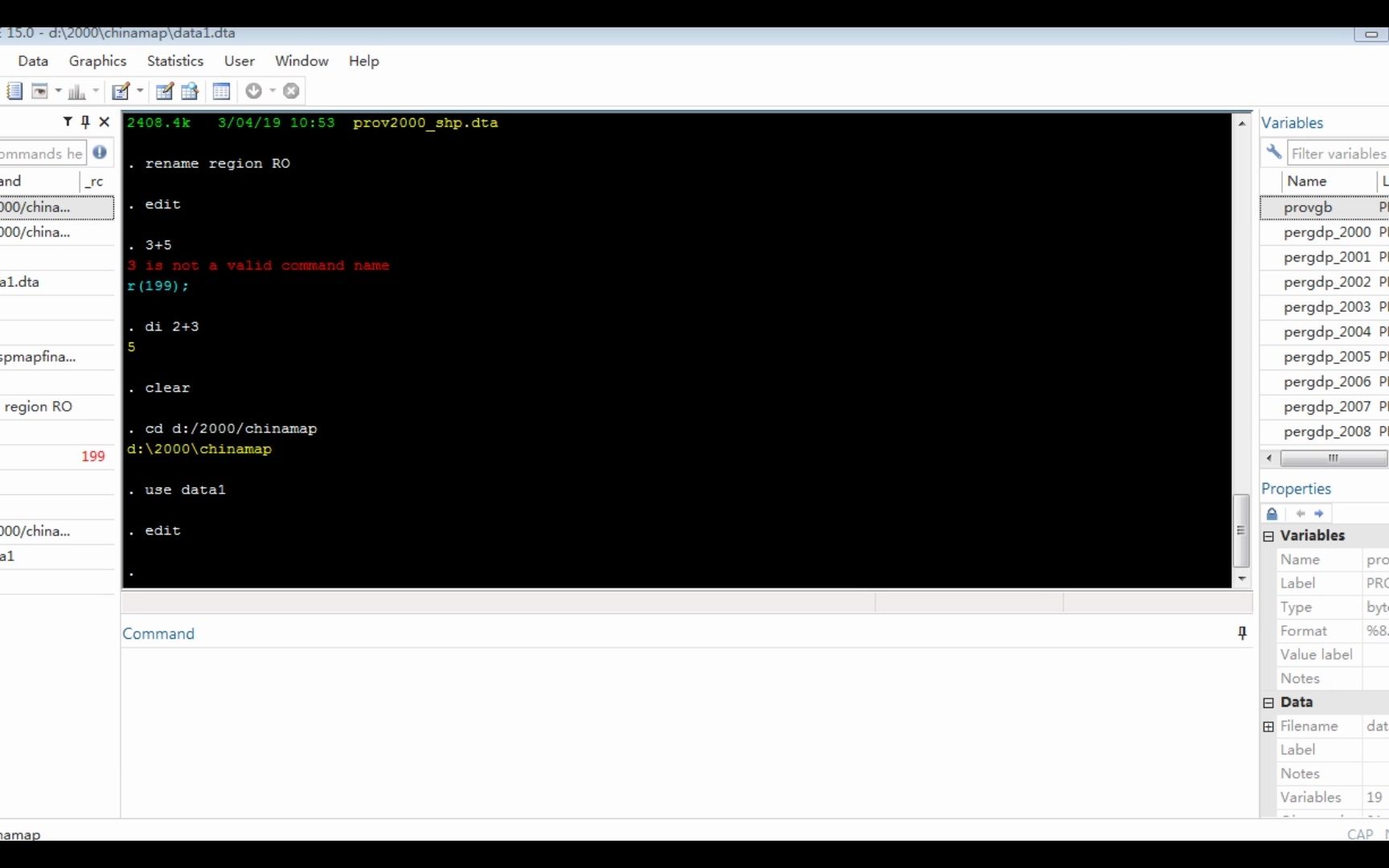Open the Graph window bar chart icon
This screenshot has height=868, width=1389.
point(77,91)
